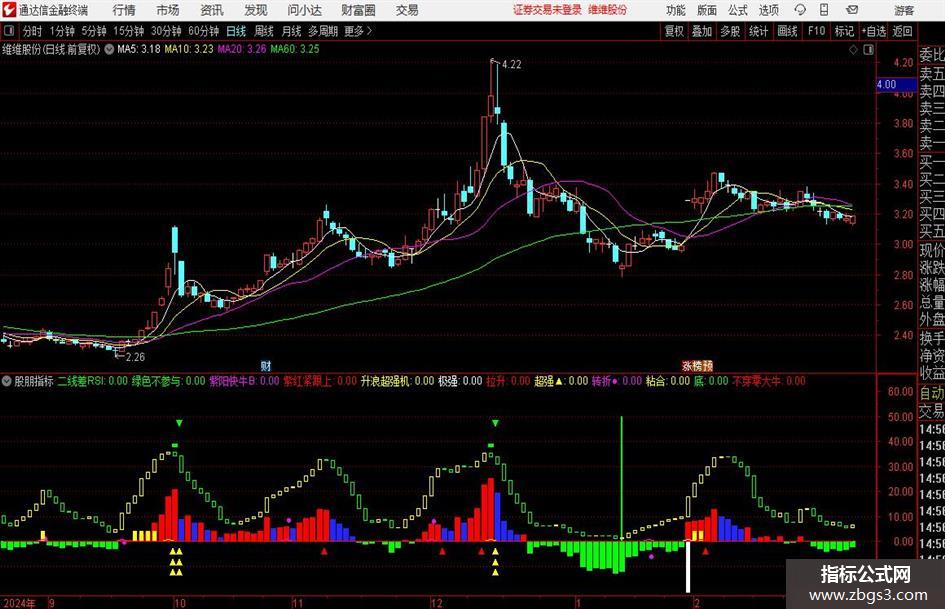
Task: Click the 统计 statistics button
Action: pyautogui.click(x=758, y=31)
